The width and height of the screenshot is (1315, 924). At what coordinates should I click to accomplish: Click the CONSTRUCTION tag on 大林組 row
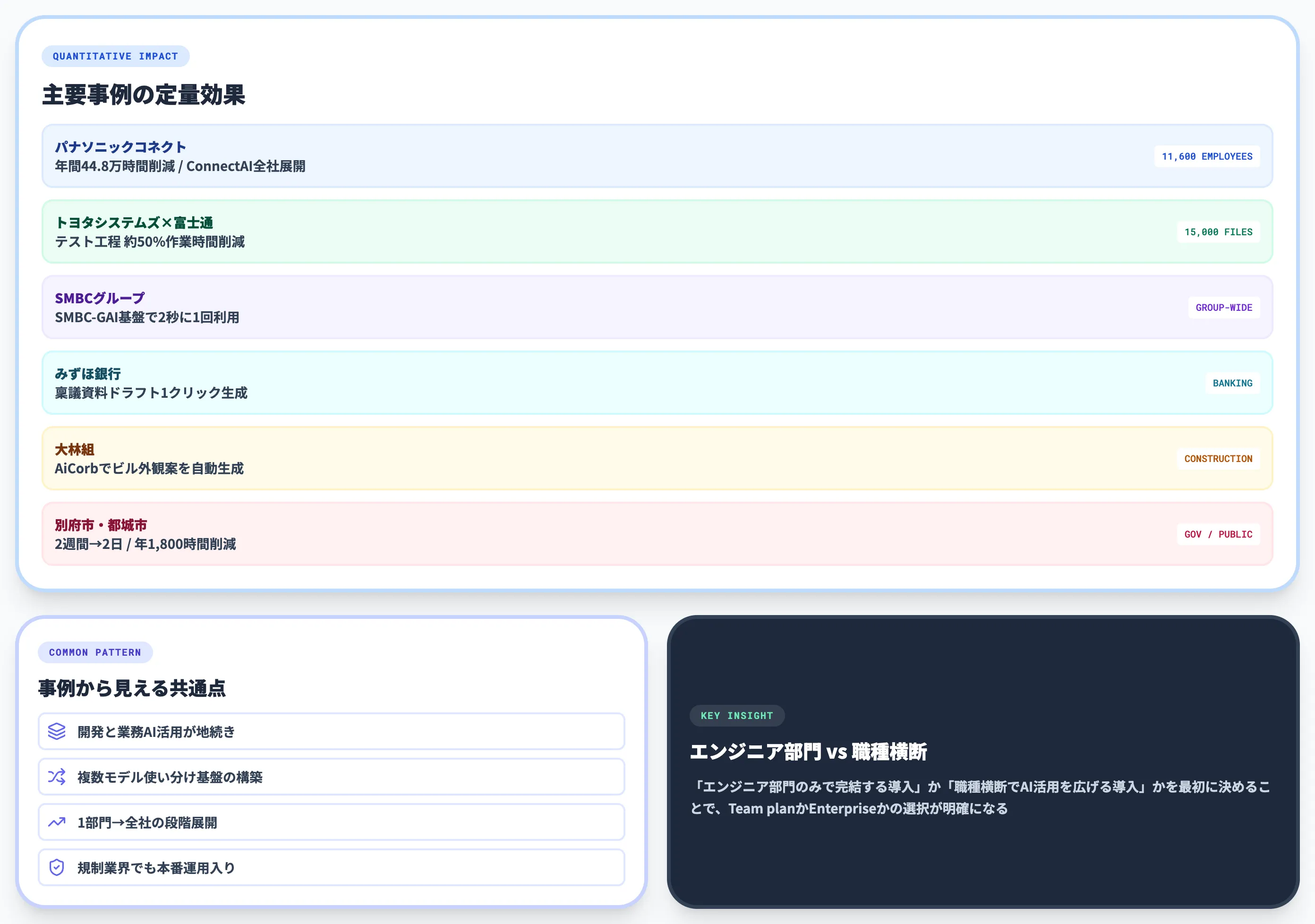tap(1218, 459)
